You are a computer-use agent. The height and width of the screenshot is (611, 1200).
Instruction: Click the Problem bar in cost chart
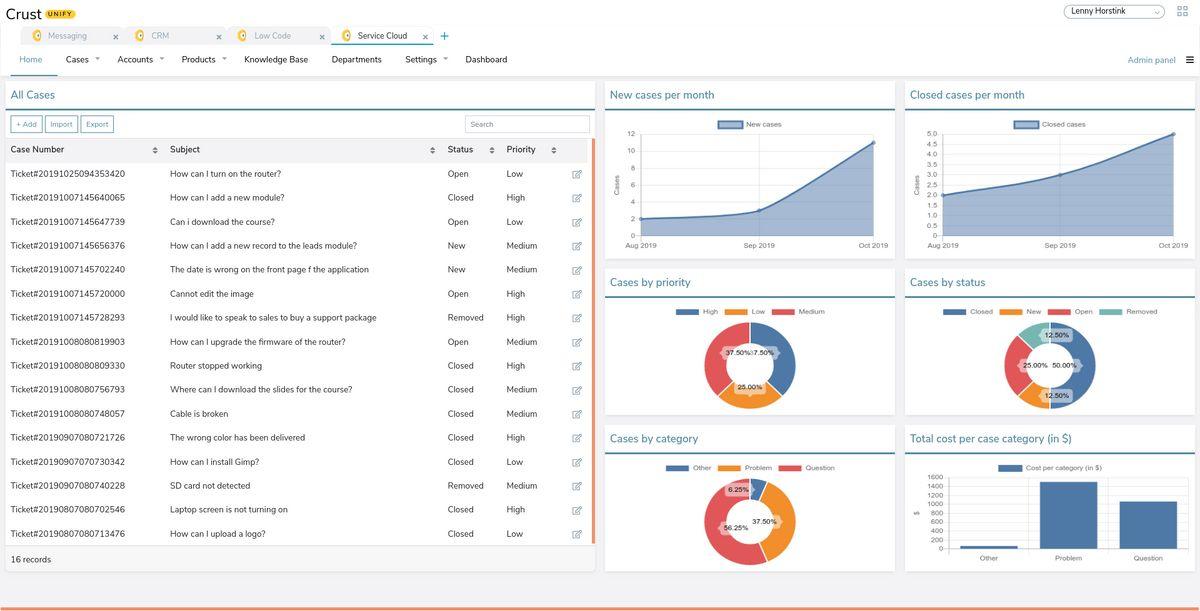point(1068,515)
